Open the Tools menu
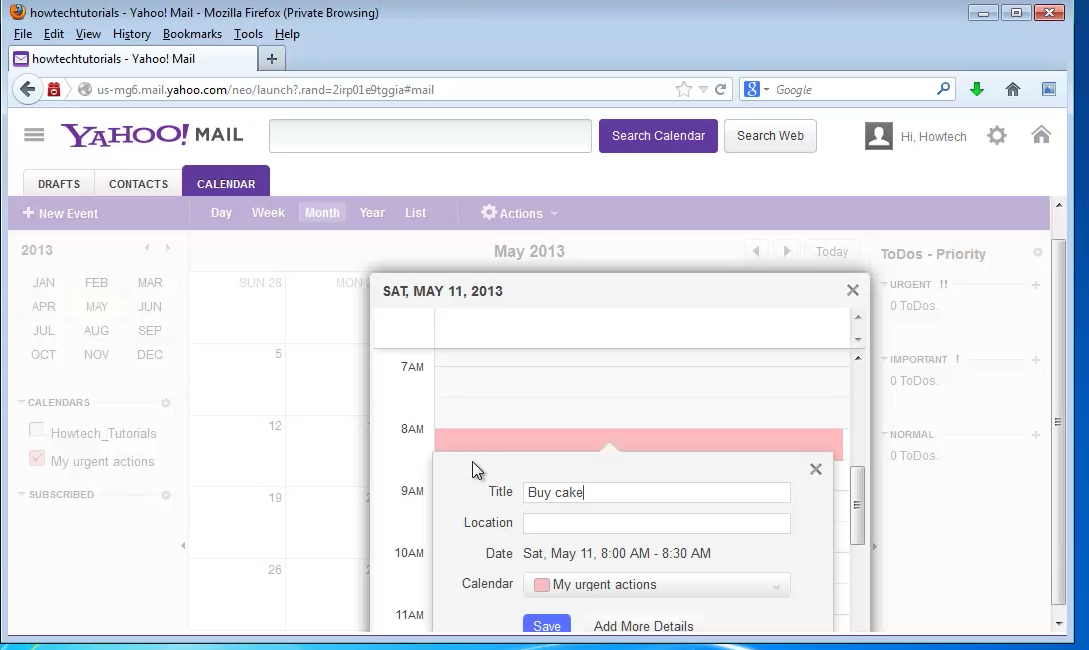The height and width of the screenshot is (650, 1089). (x=248, y=34)
